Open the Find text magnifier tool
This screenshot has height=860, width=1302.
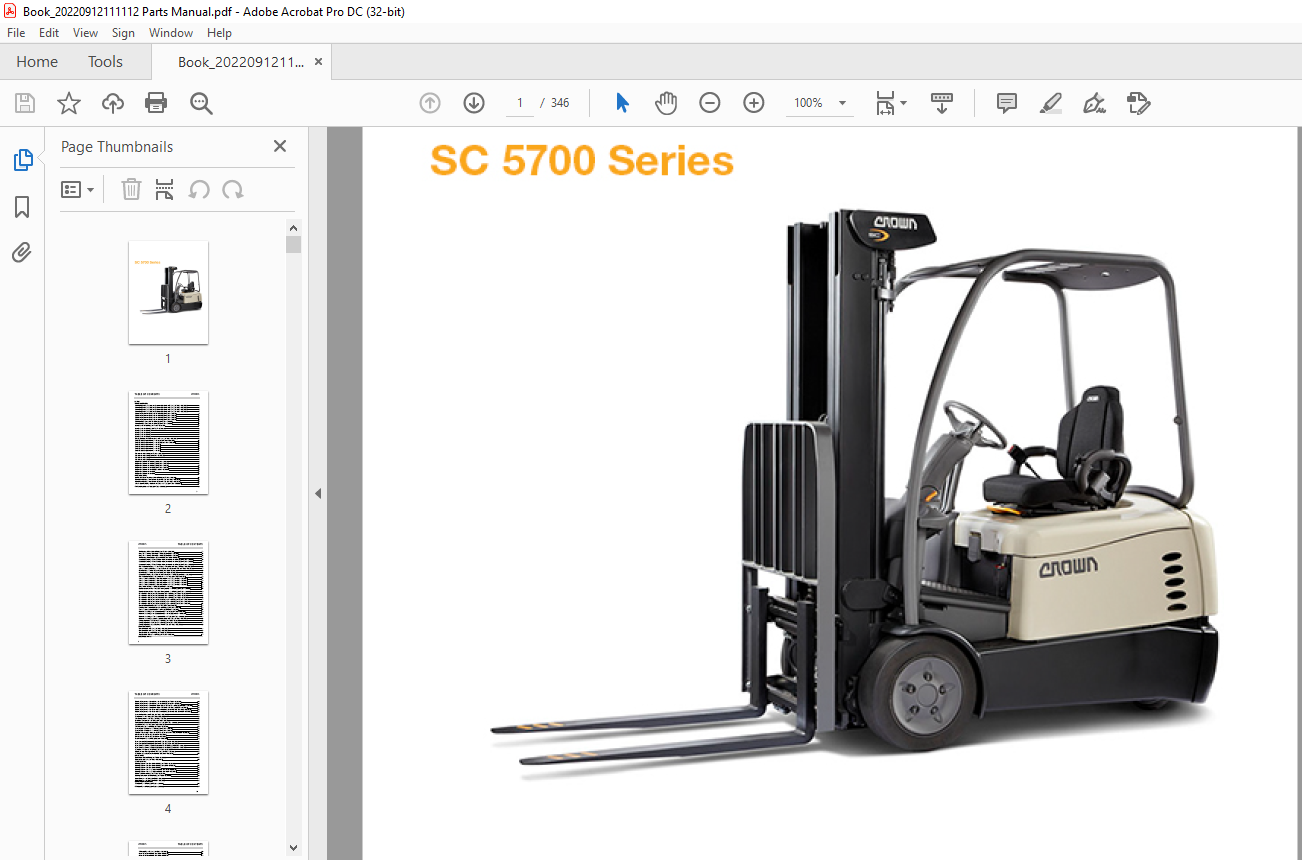201,103
